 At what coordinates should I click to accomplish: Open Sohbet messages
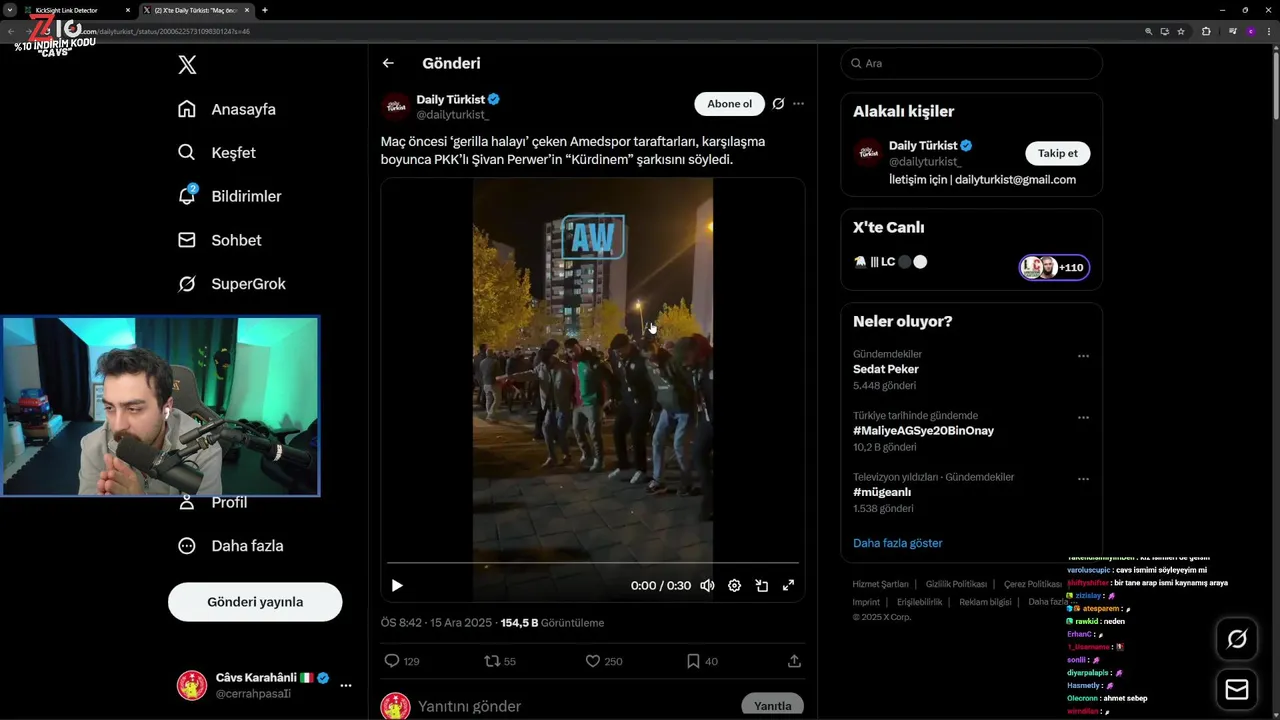coord(219,240)
